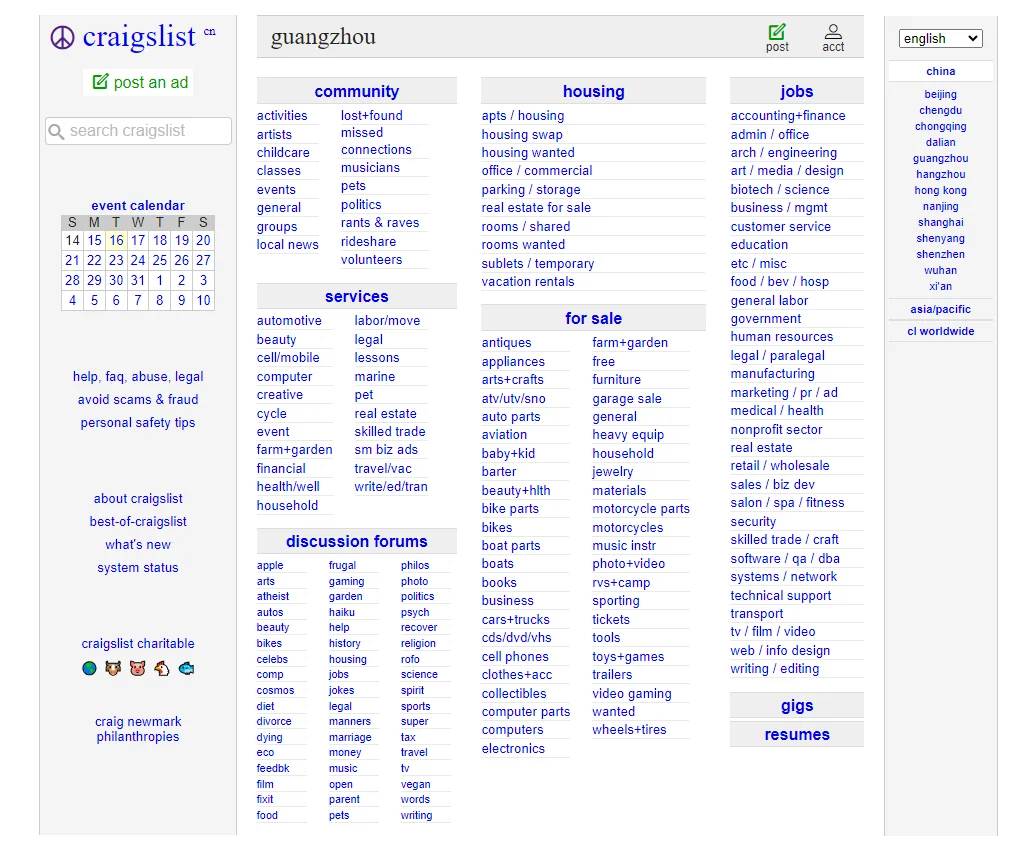Open apts / housing listings
The image size is (1033, 844).
tap(522, 116)
